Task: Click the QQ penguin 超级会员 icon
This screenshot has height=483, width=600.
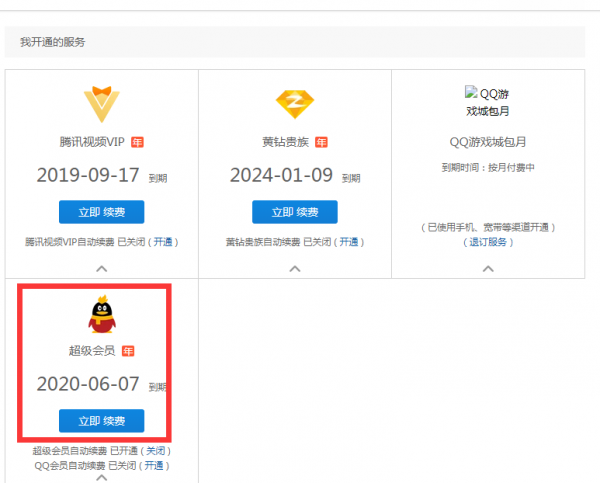Action: click(x=102, y=315)
